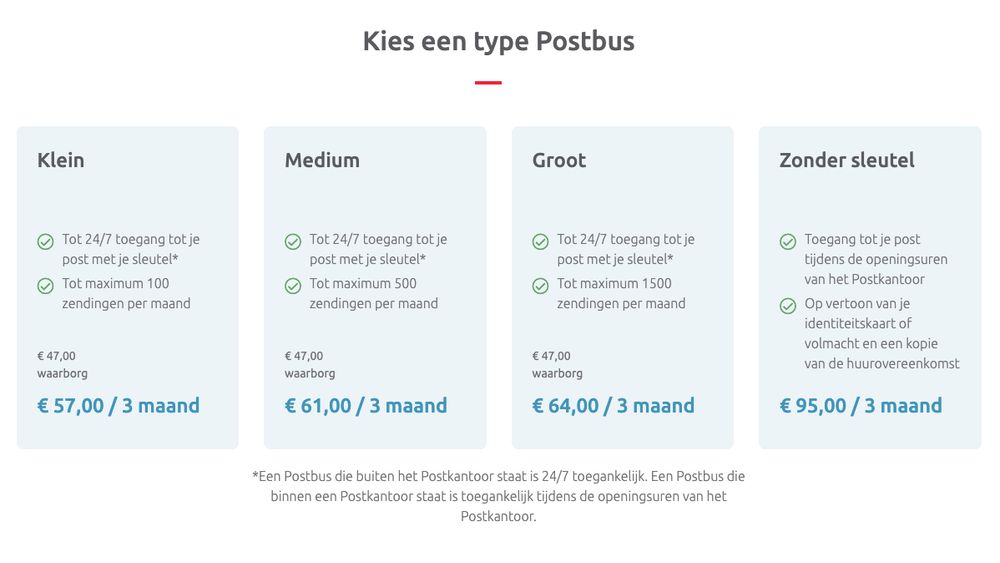Select the Klein postbus card title
Viewport: 1000px width, 563px height.
[61, 160]
